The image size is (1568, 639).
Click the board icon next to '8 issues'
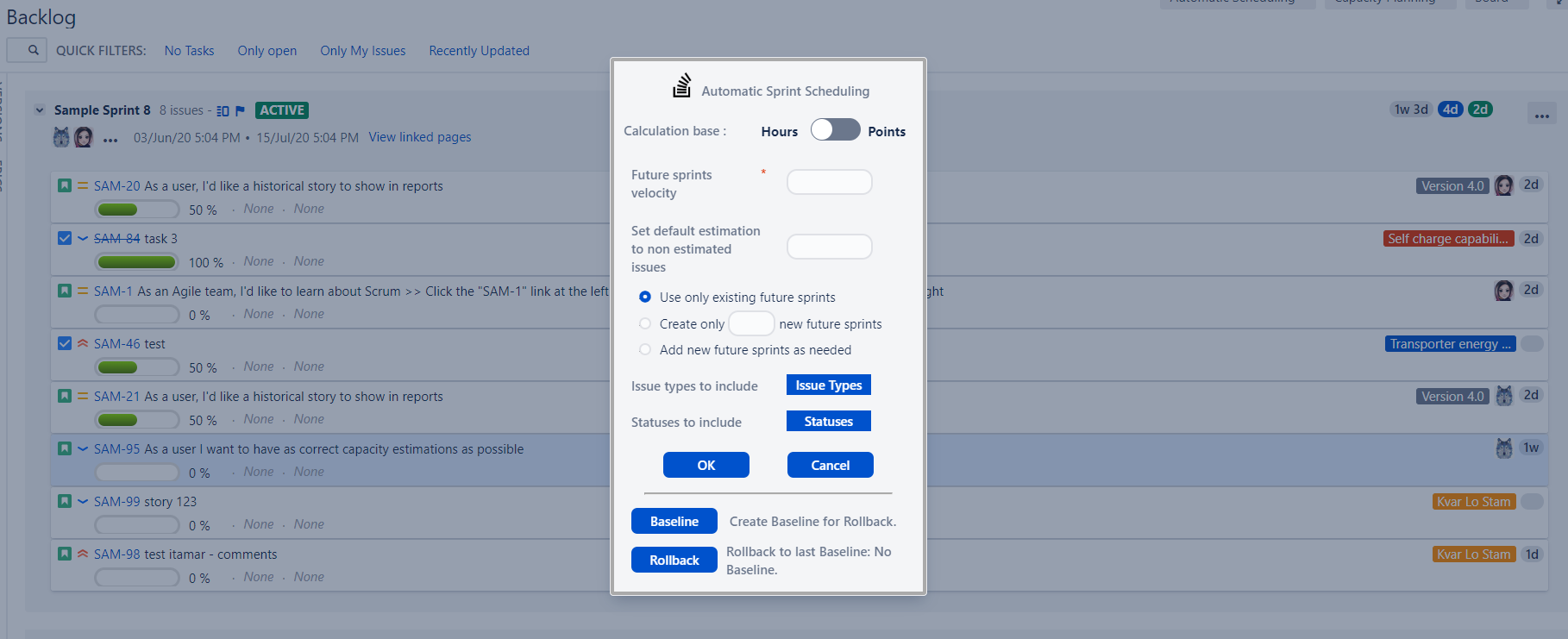click(223, 110)
